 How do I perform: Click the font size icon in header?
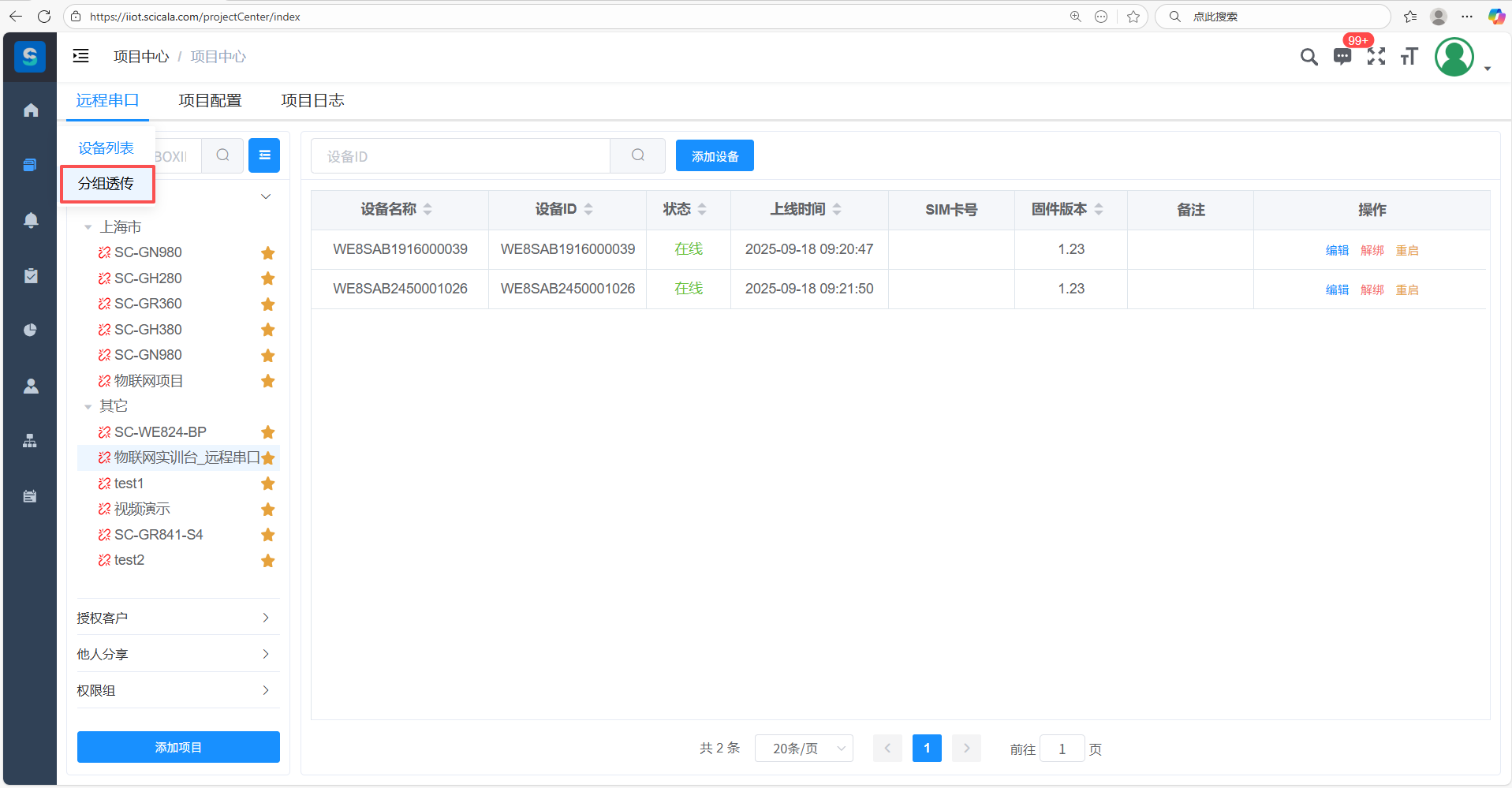(x=1409, y=57)
